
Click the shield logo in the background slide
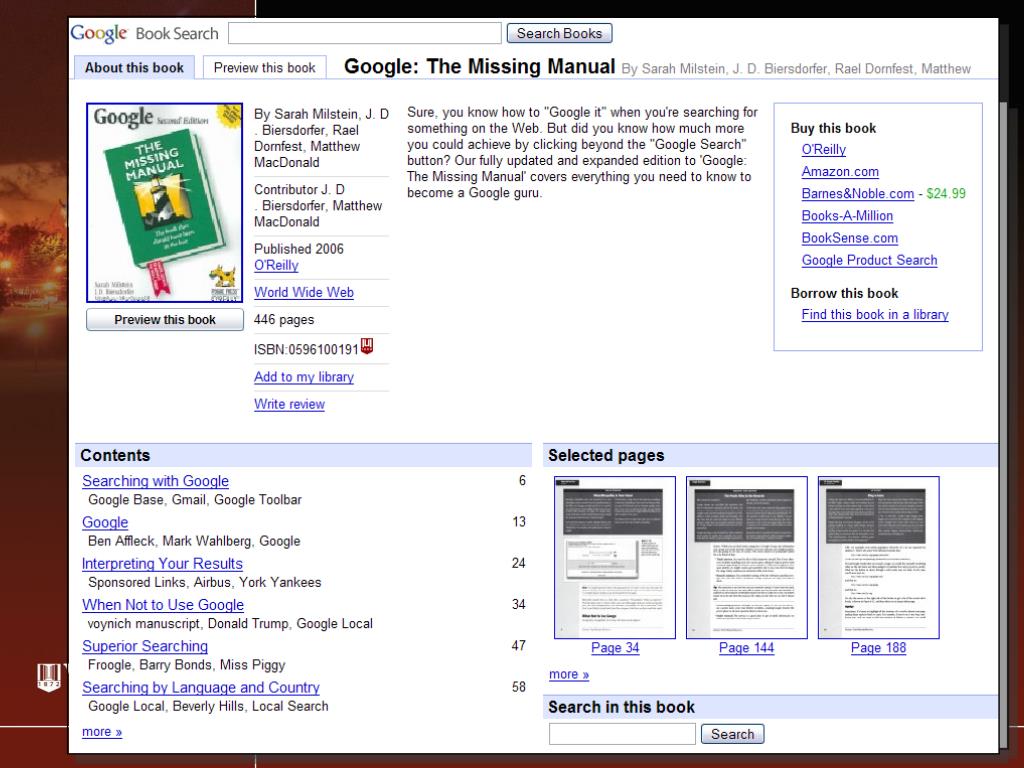click(x=49, y=677)
